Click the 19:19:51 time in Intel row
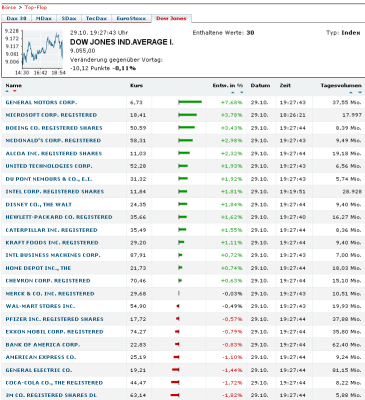The width and height of the screenshot is (365, 400). pos(293,192)
